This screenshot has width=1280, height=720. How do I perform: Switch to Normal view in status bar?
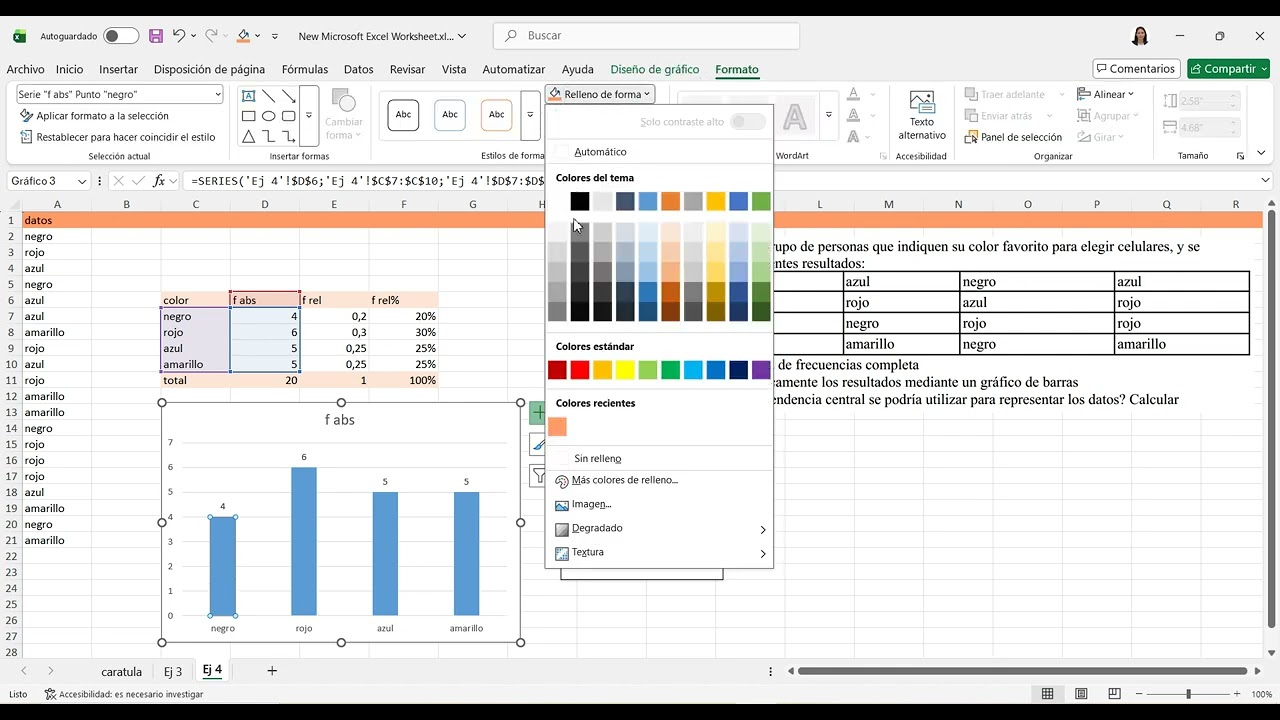click(1047, 694)
